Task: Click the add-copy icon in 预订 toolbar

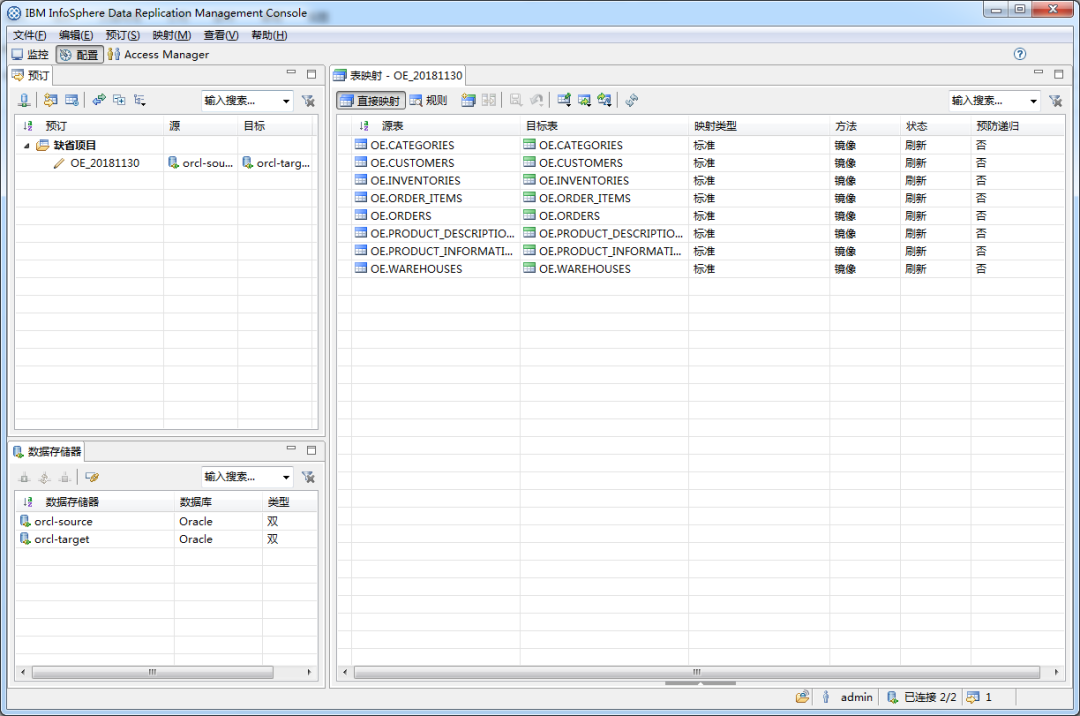Action: pyautogui.click(x=120, y=101)
